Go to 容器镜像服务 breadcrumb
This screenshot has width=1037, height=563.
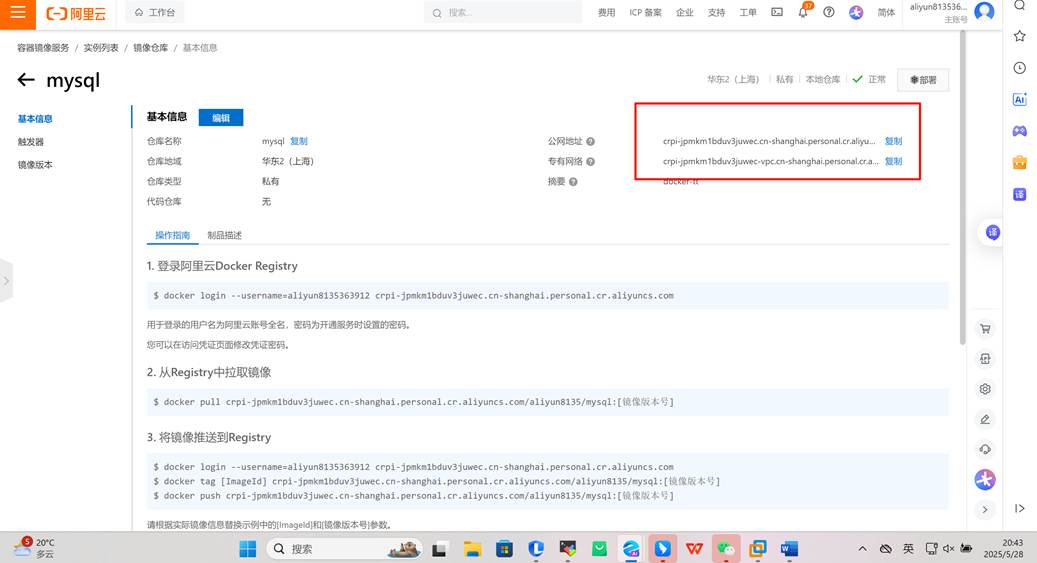click(x=43, y=48)
